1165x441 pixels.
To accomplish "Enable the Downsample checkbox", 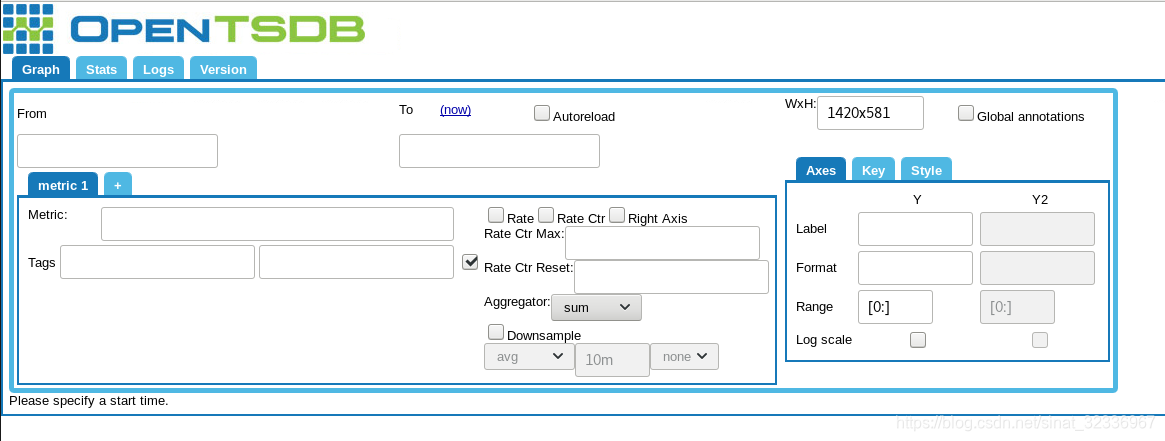I will point(496,331).
